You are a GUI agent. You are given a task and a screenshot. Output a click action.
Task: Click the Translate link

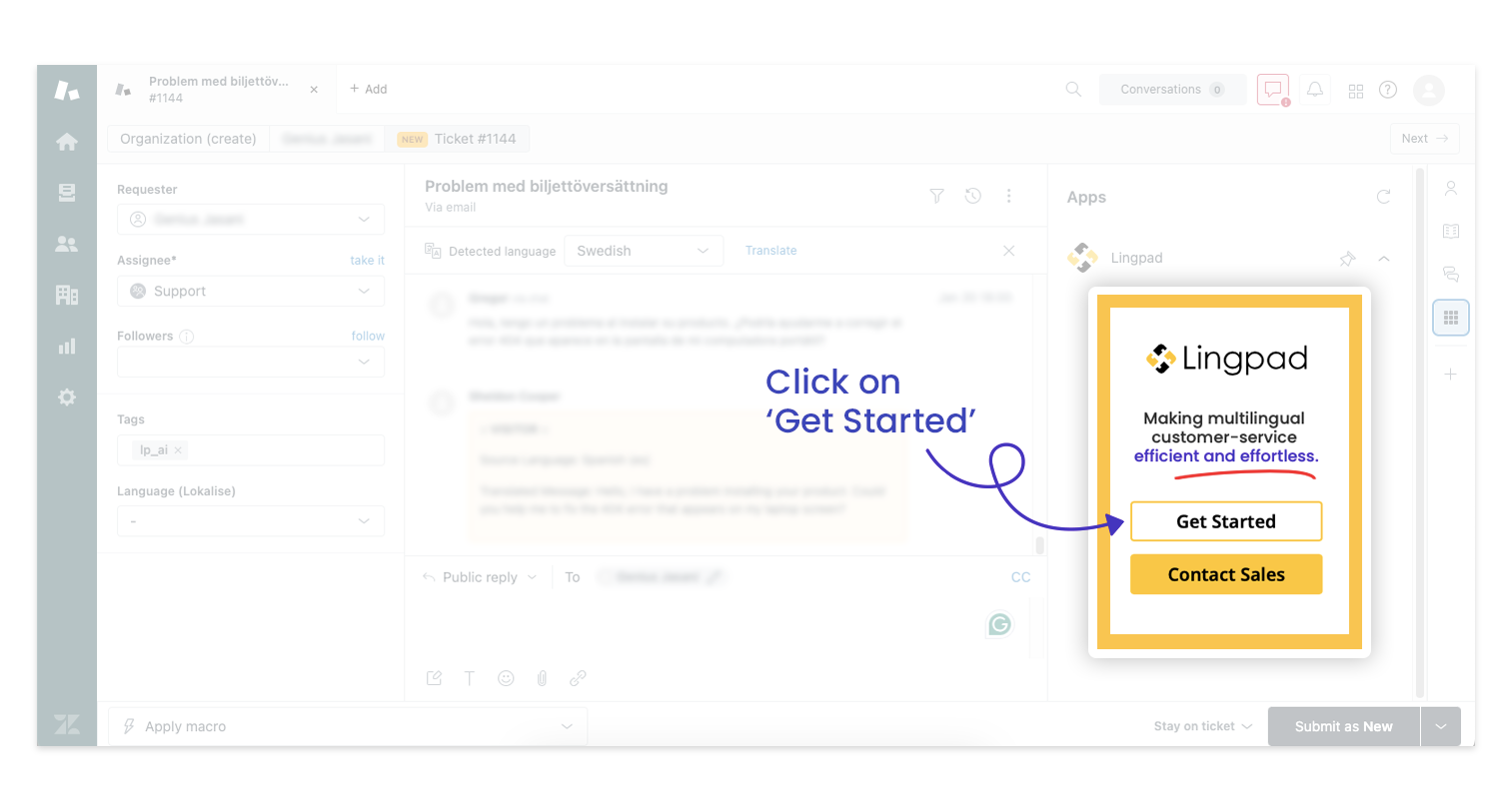tap(770, 251)
